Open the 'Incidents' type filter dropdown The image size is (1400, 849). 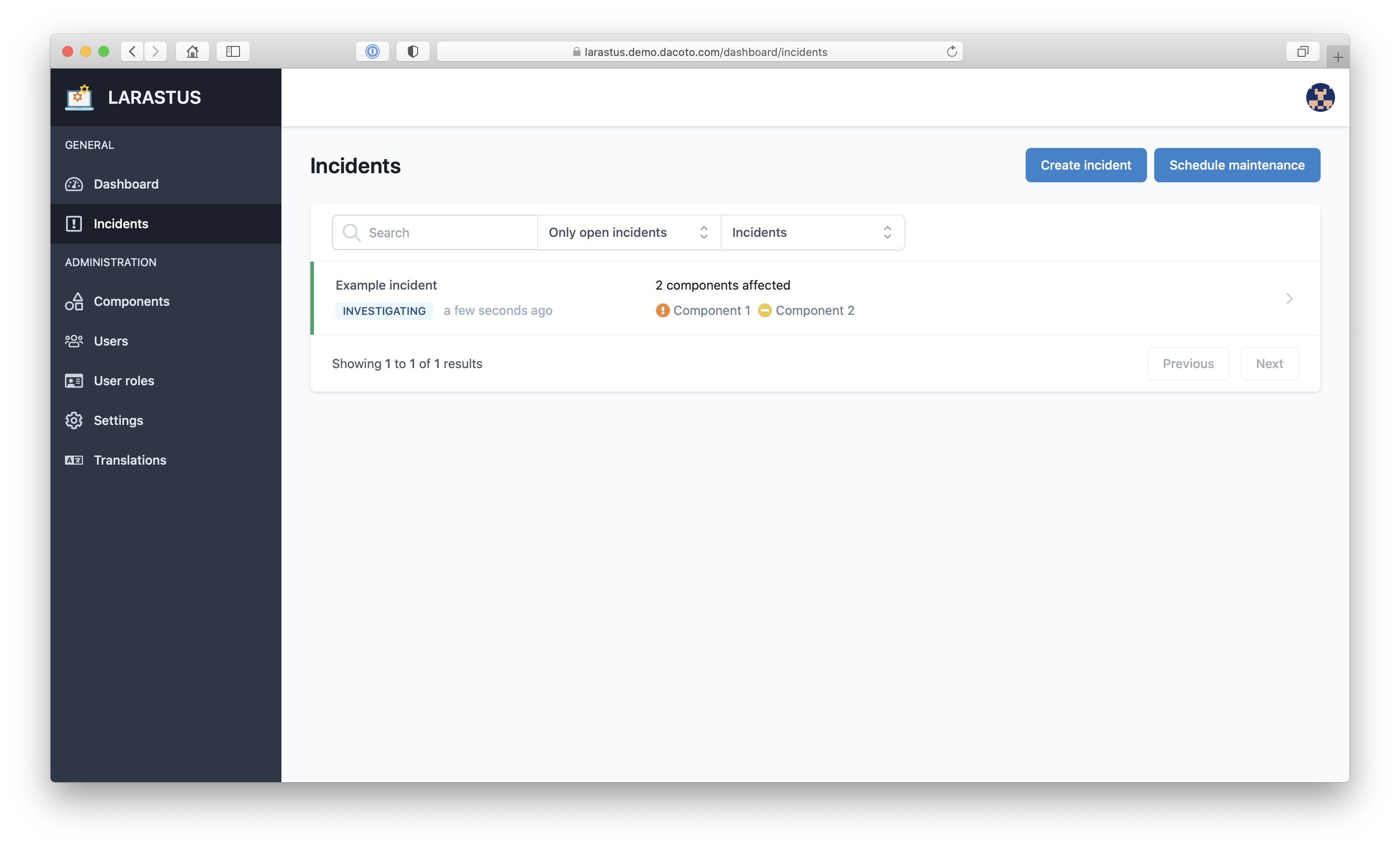point(812,232)
